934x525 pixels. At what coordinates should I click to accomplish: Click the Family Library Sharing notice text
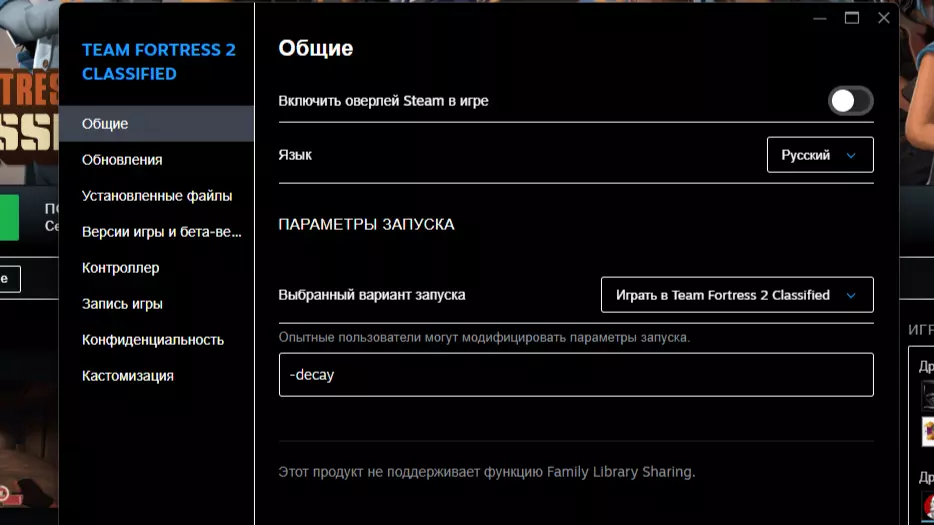point(487,472)
